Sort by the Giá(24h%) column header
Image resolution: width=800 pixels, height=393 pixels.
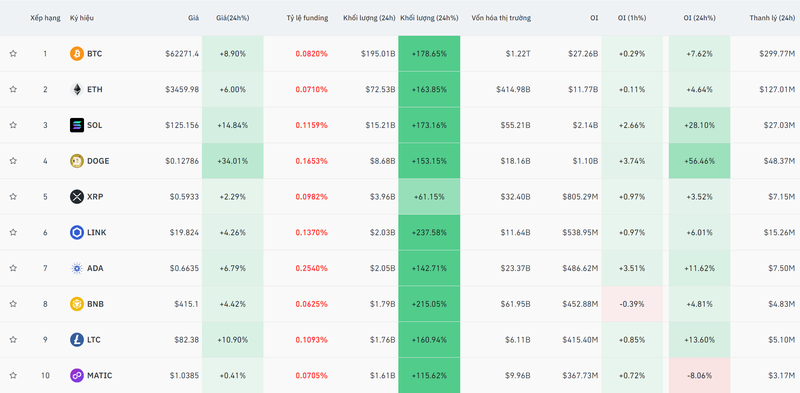pos(233,18)
